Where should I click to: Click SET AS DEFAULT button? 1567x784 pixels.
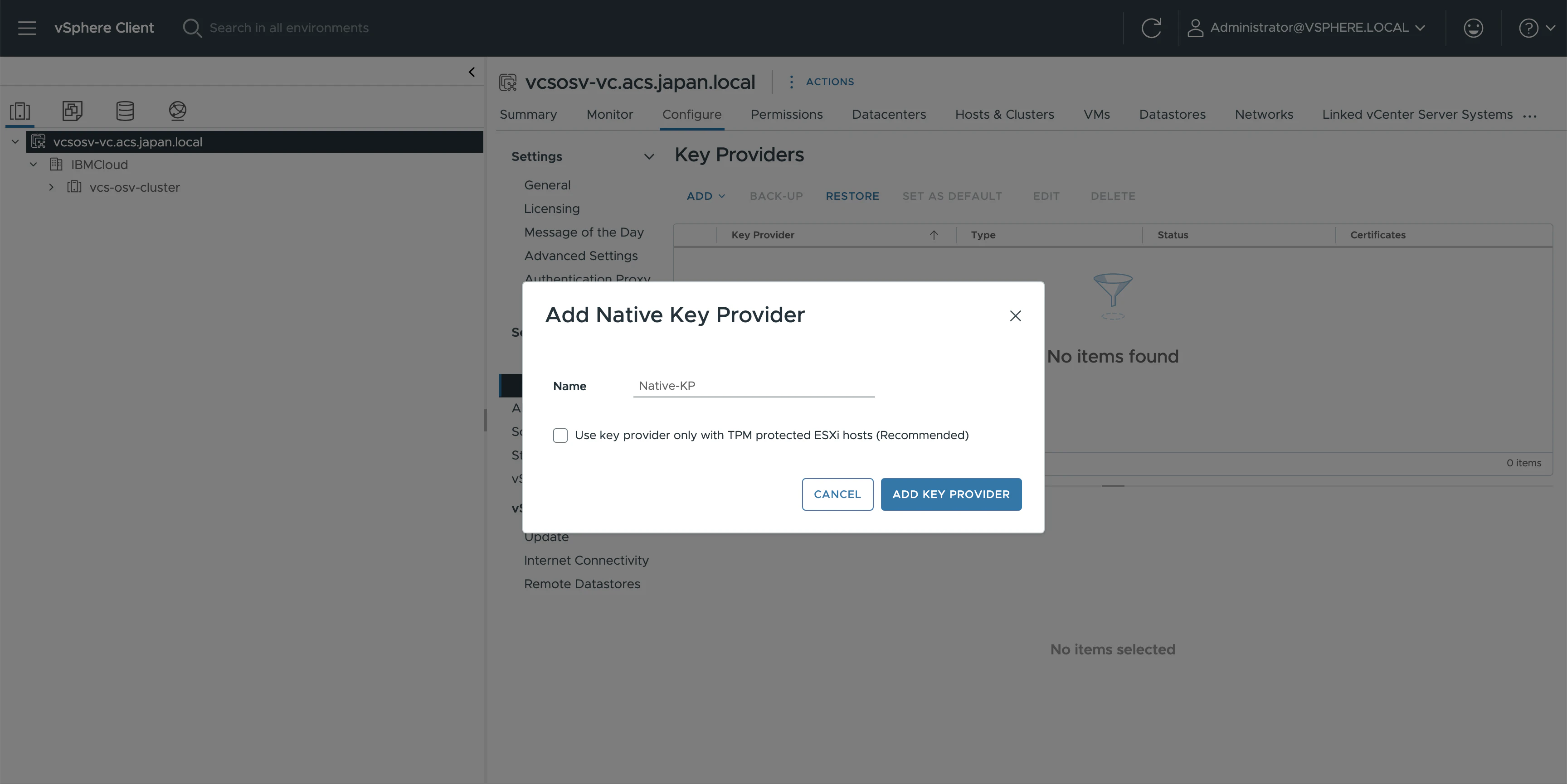click(952, 196)
